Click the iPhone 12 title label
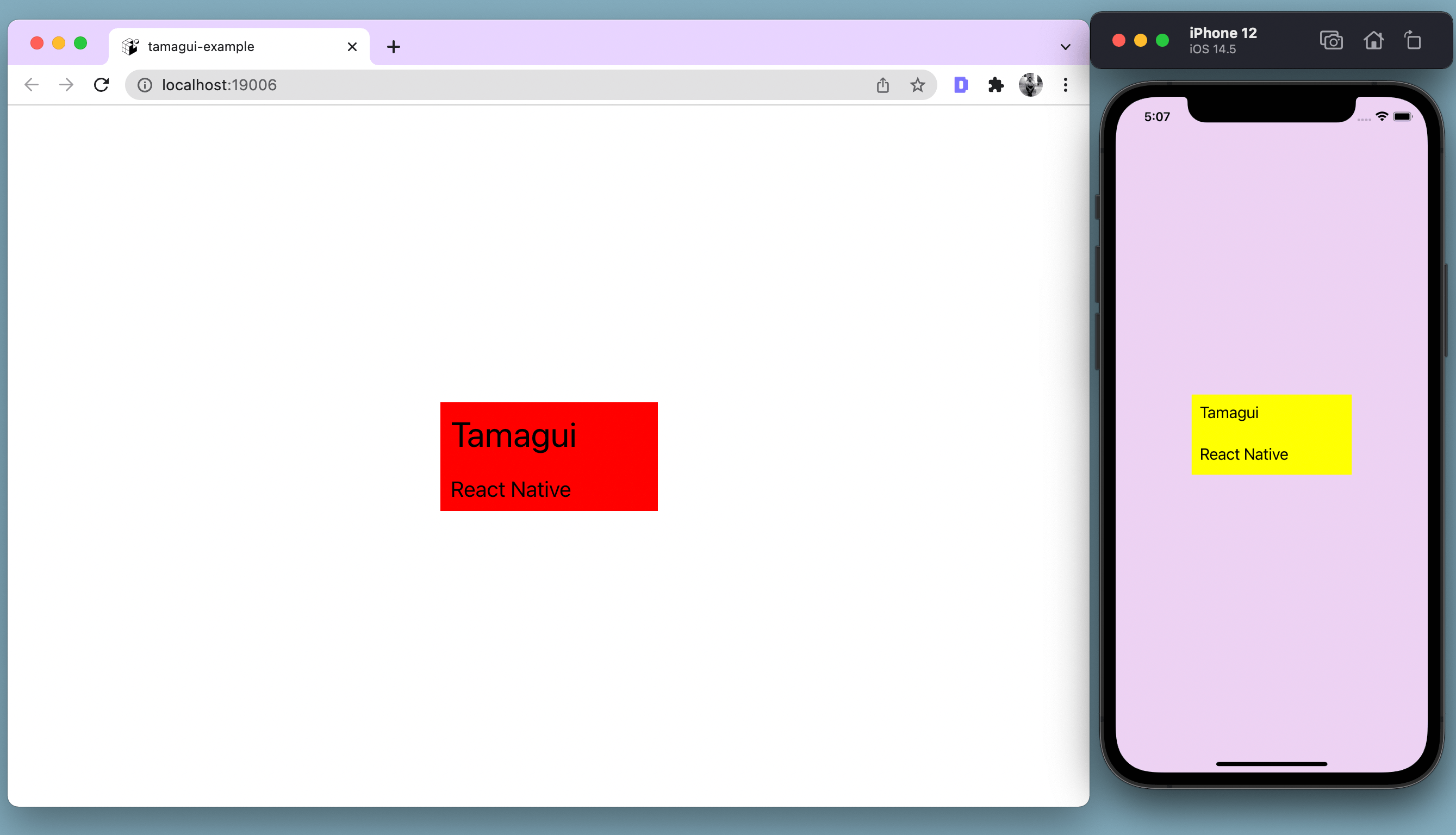The width and height of the screenshot is (1456, 835). [x=1223, y=33]
